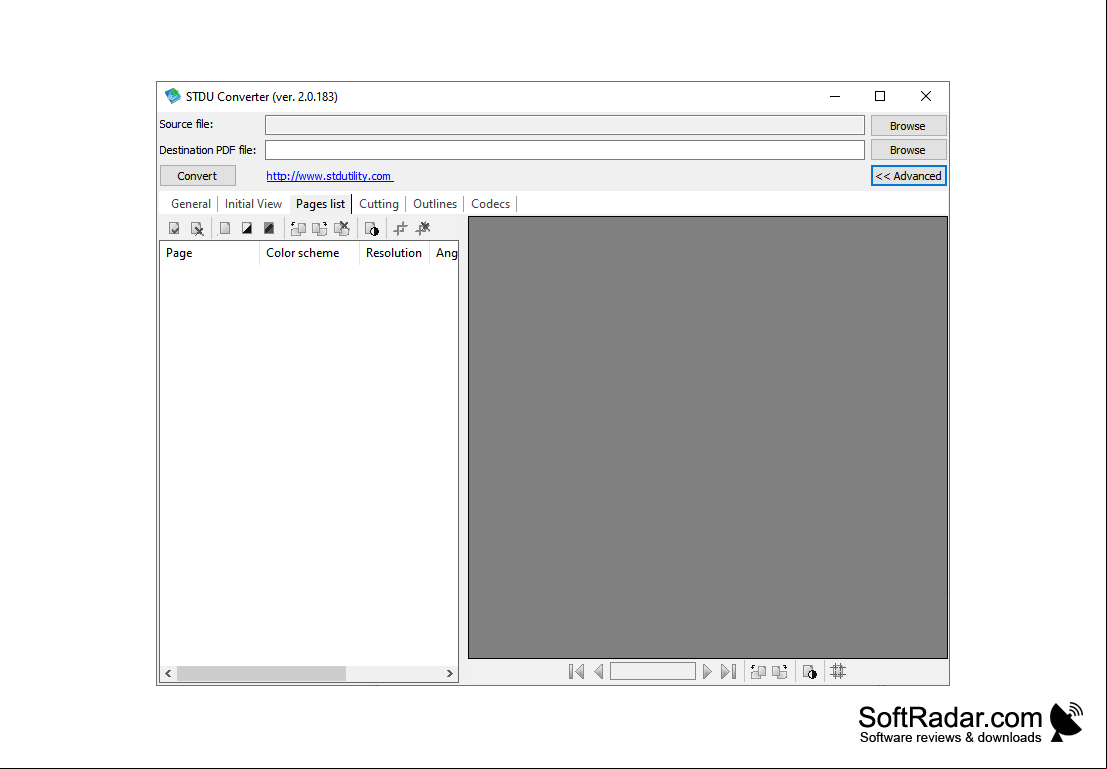
Task: Toggle the grid icon below preview
Action: [838, 672]
